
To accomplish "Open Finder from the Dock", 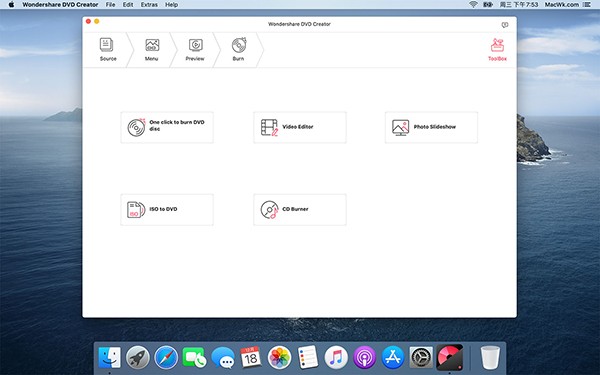I will [109, 357].
